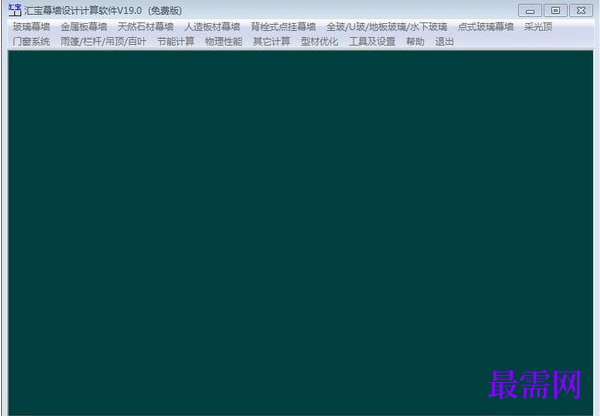
Task: Maximize the 汇宝幕墙设计计算软件 window
Action: [555, 11]
